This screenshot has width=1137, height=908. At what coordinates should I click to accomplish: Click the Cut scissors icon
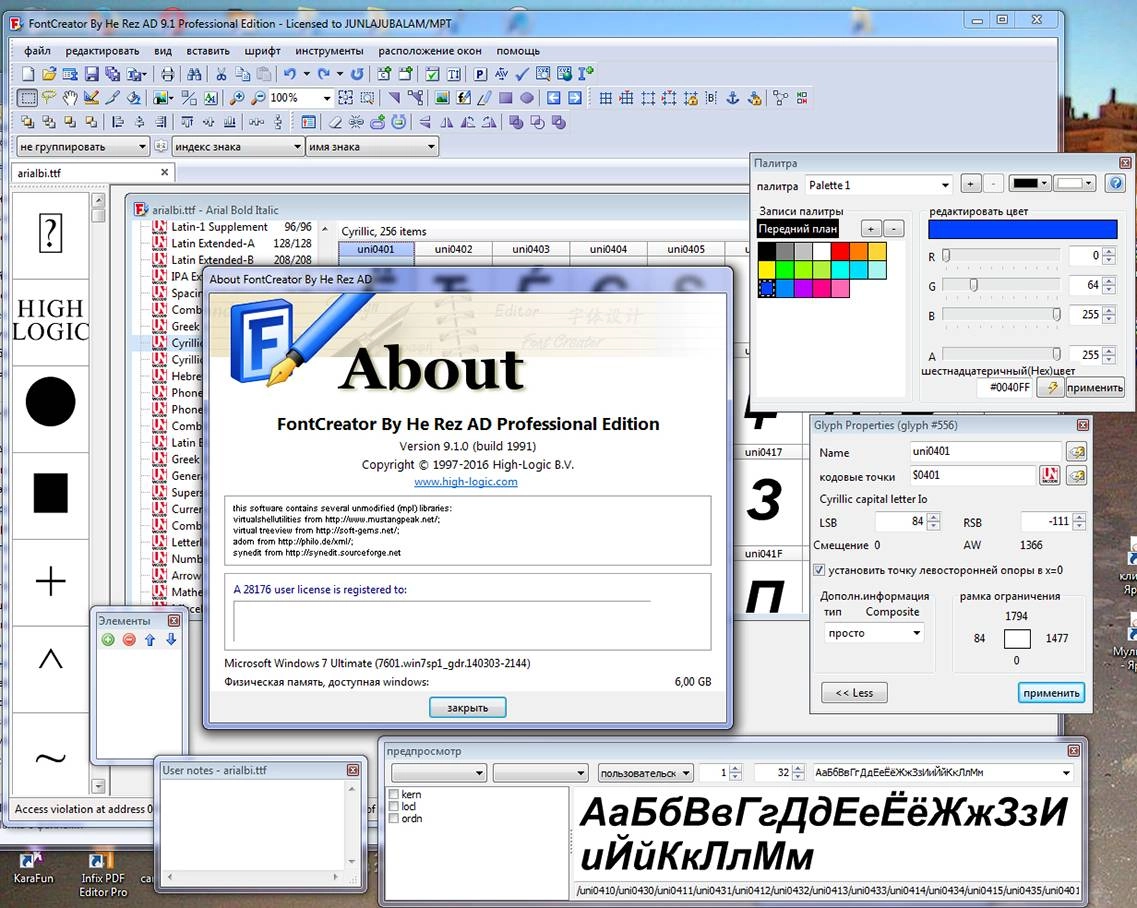point(221,73)
